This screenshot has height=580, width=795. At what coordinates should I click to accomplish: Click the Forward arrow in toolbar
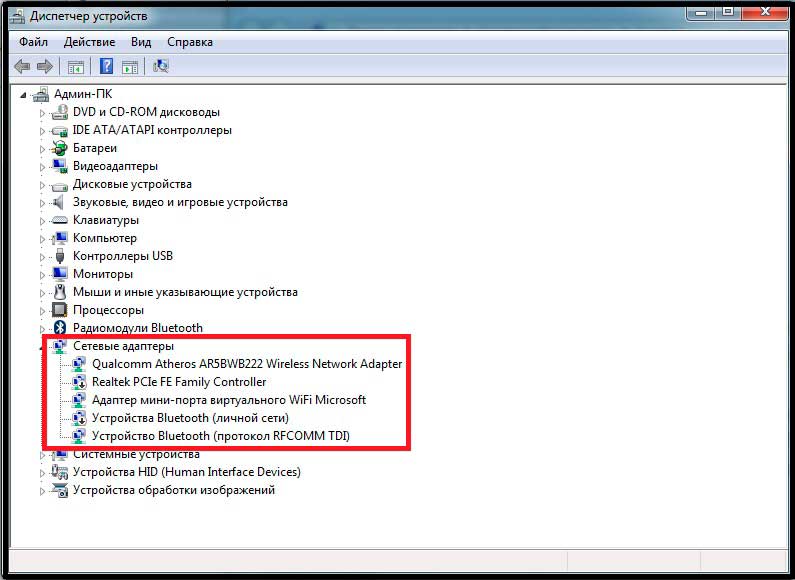click(45, 67)
